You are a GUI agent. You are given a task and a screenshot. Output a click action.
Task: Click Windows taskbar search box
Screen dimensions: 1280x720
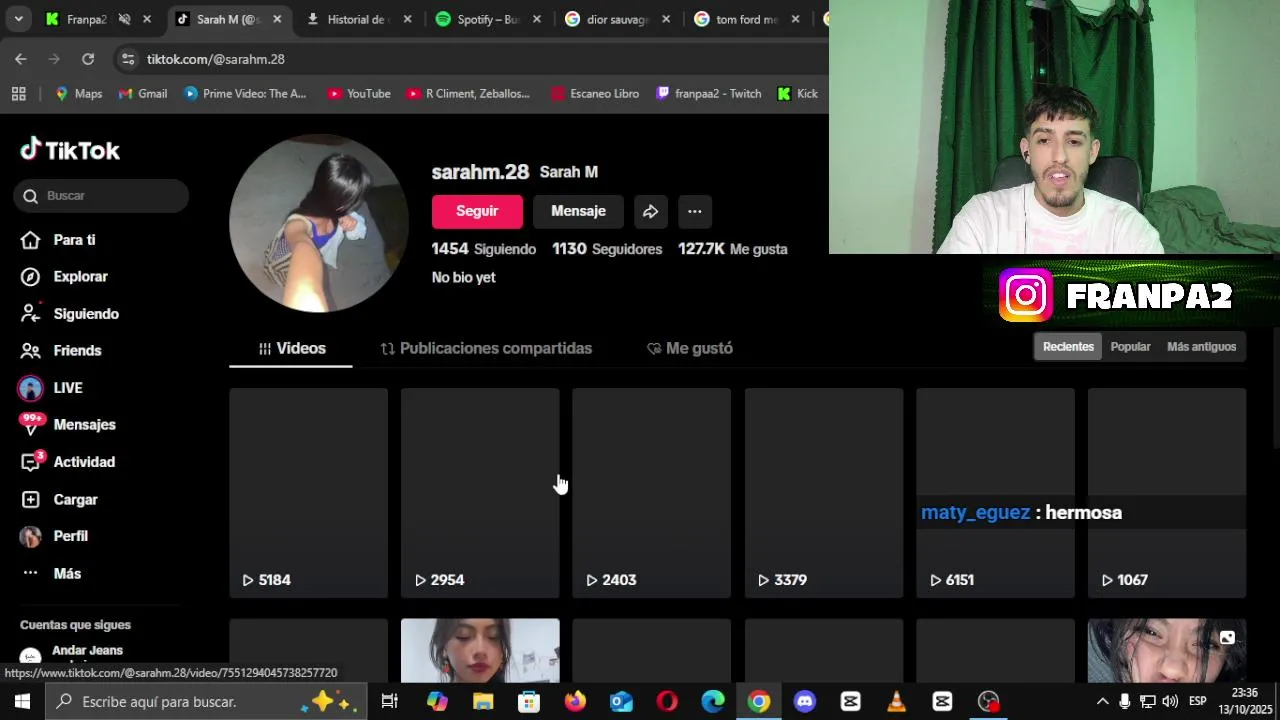pyautogui.click(x=204, y=701)
